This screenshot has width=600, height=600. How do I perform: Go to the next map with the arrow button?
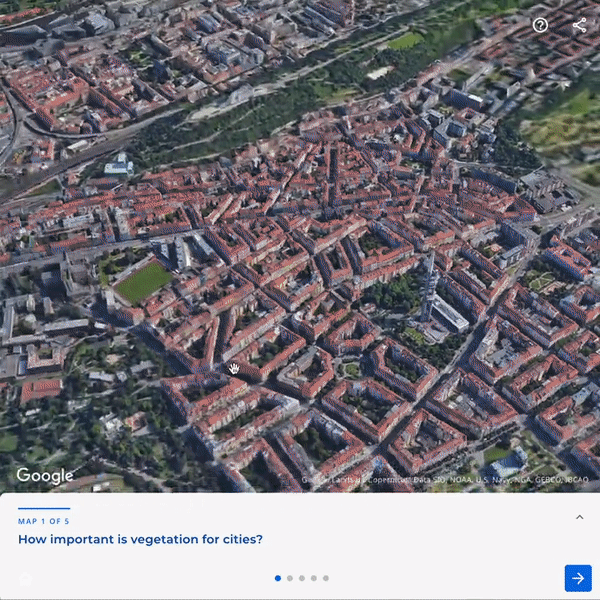coord(578,578)
